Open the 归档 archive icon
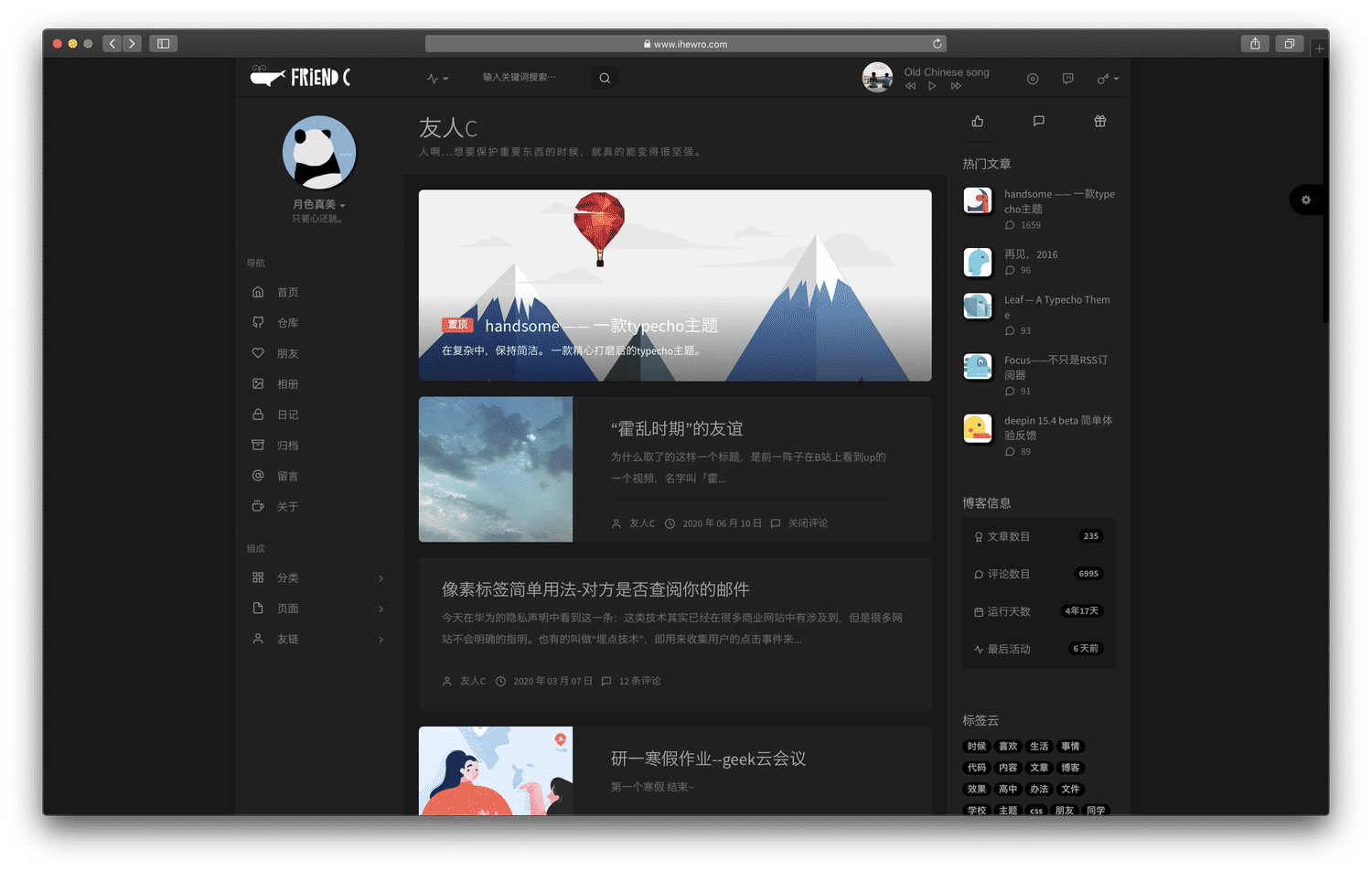 coord(258,445)
